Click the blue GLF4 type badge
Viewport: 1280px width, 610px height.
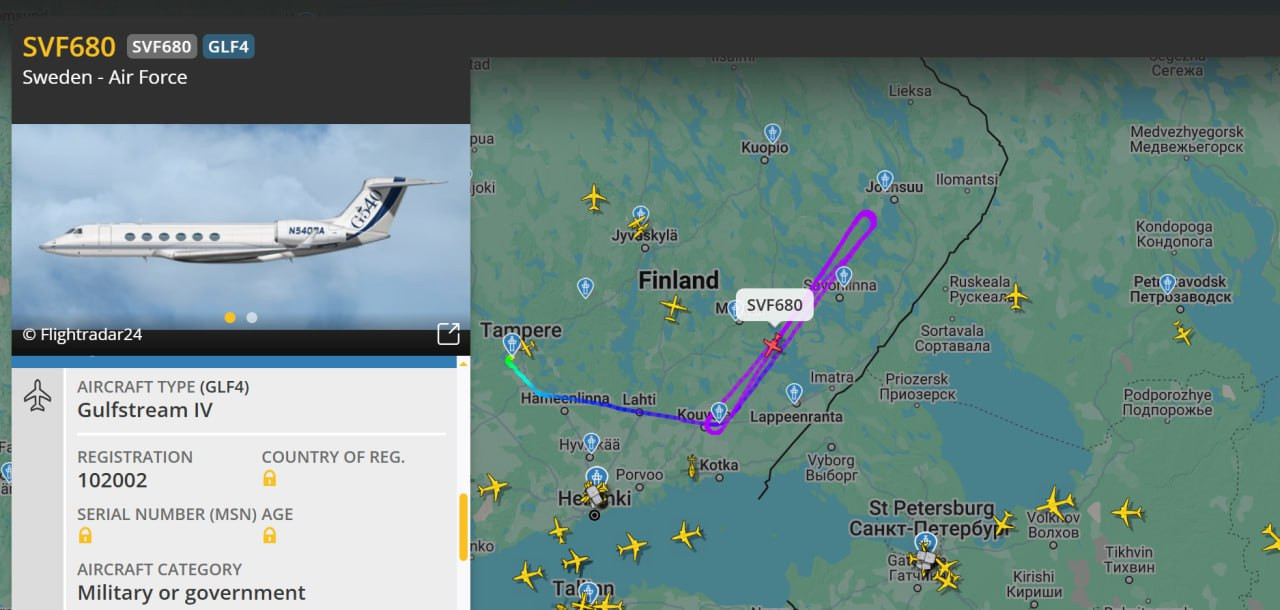pyautogui.click(x=228, y=46)
